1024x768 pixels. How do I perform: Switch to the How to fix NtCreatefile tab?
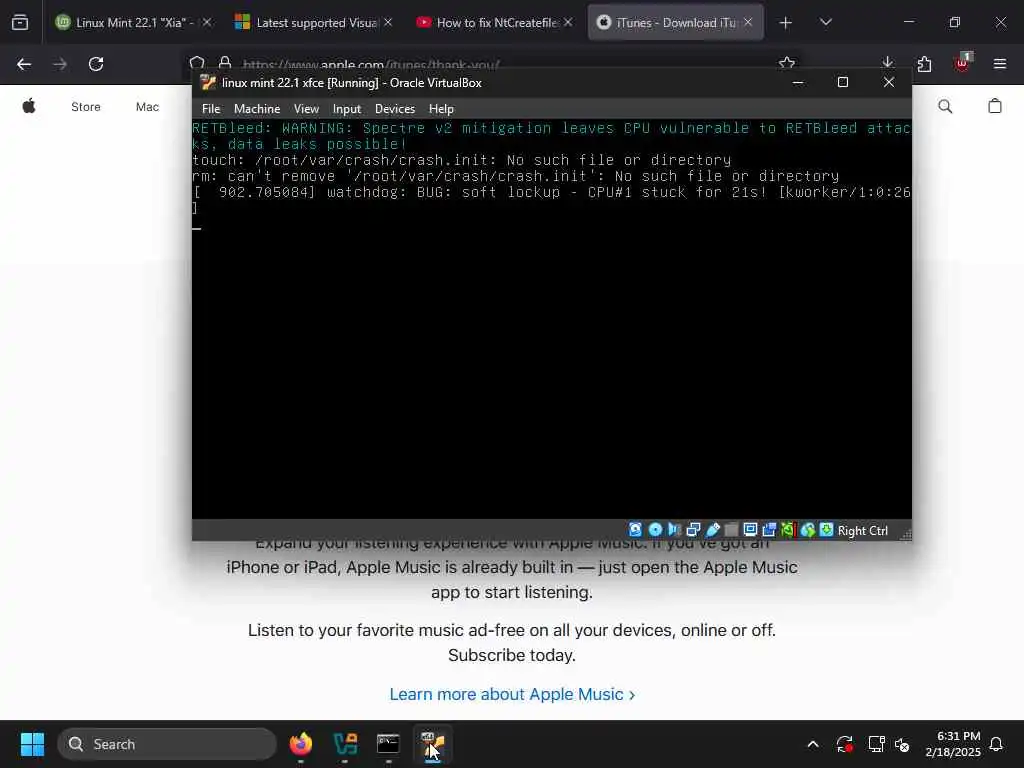click(495, 22)
